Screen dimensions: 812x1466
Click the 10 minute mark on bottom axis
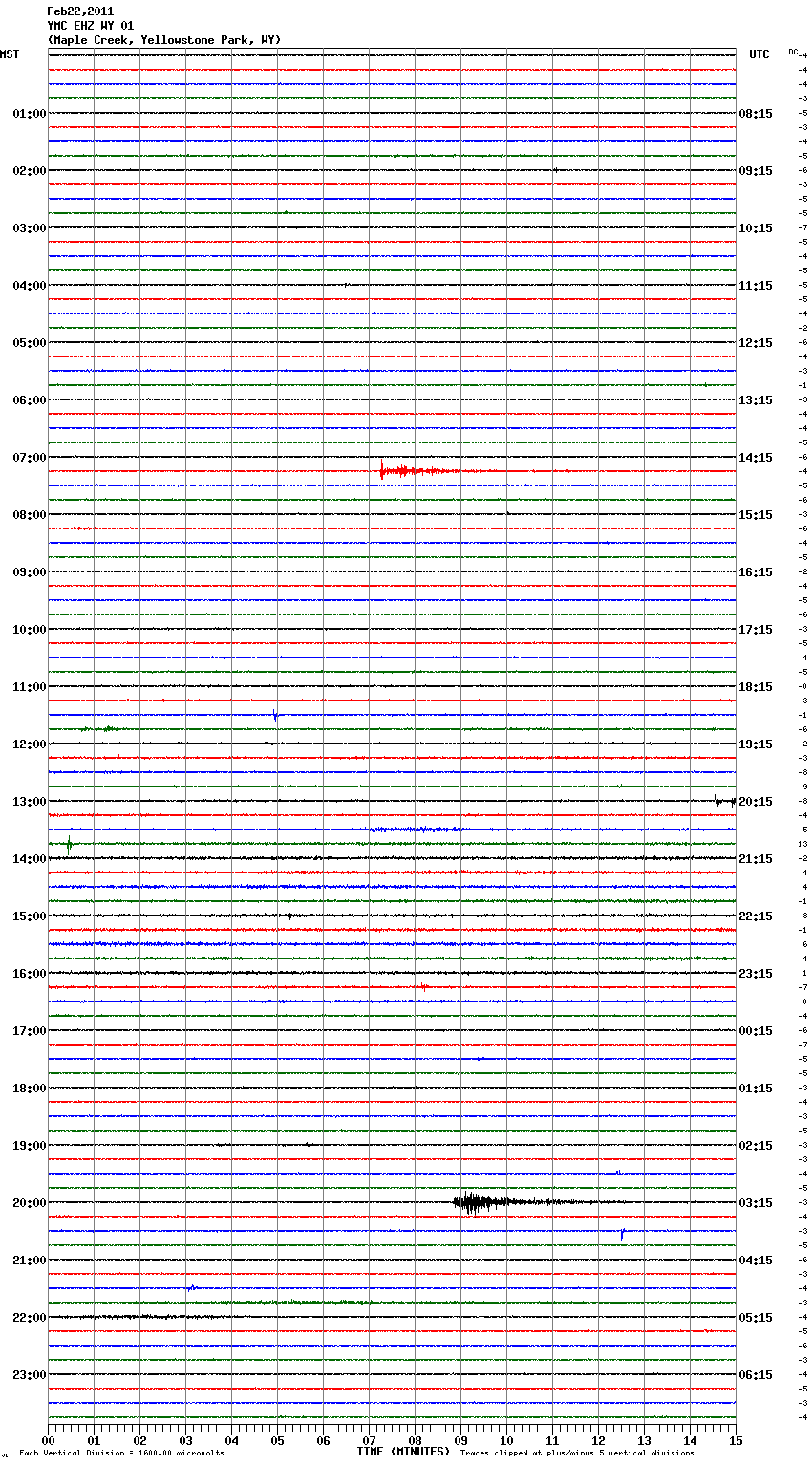coord(506,1440)
